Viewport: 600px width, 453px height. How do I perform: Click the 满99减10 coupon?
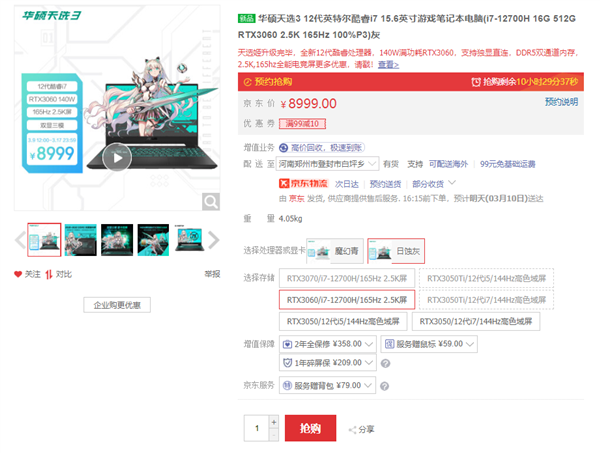302,124
